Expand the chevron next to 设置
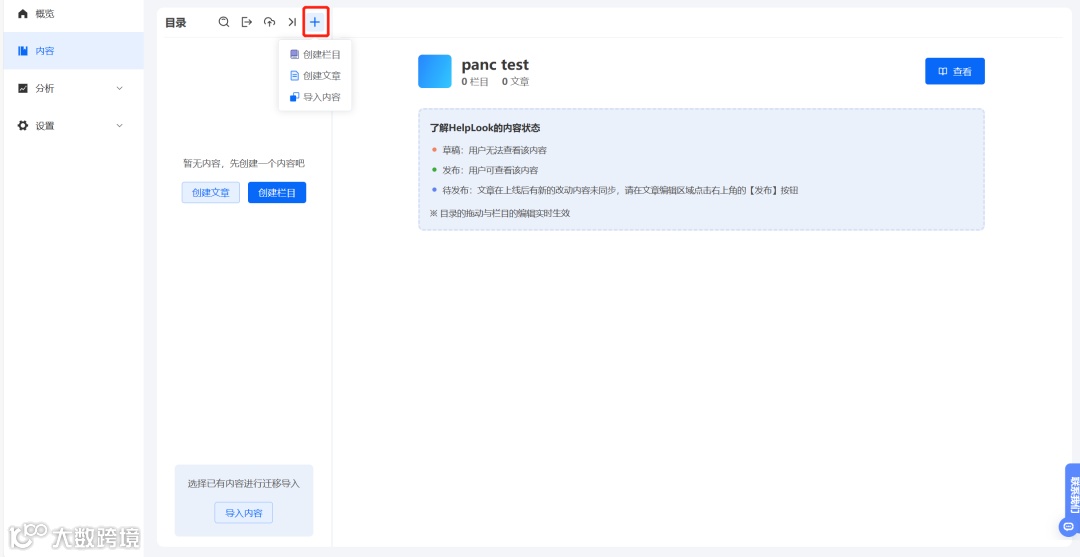1080x557 pixels. click(120, 125)
